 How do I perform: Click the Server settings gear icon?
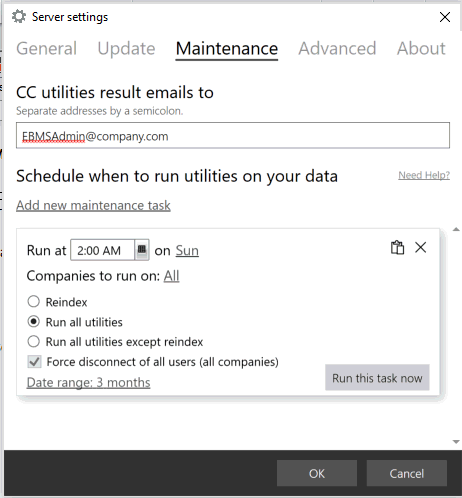(19, 17)
